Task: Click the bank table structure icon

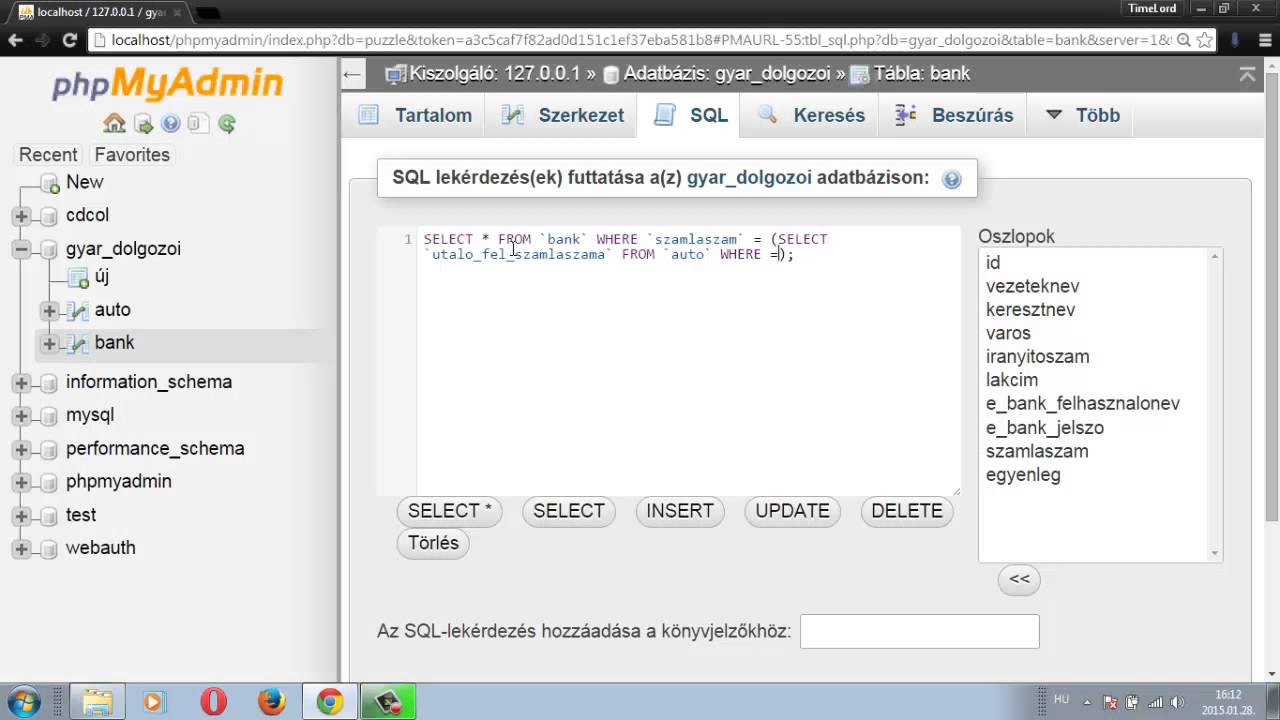Action: pos(78,343)
